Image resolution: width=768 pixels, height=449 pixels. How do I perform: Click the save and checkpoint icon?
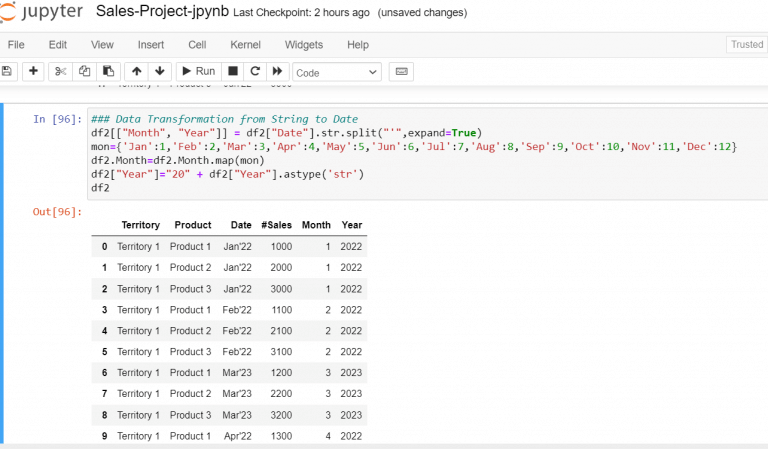point(8,71)
